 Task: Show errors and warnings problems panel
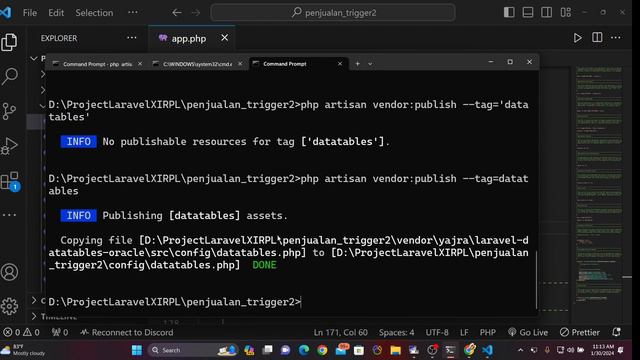pos(21,332)
